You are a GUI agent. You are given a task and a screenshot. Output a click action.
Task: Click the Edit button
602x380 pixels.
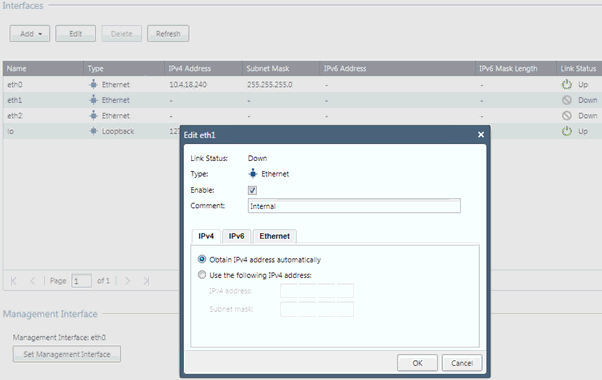tap(76, 34)
